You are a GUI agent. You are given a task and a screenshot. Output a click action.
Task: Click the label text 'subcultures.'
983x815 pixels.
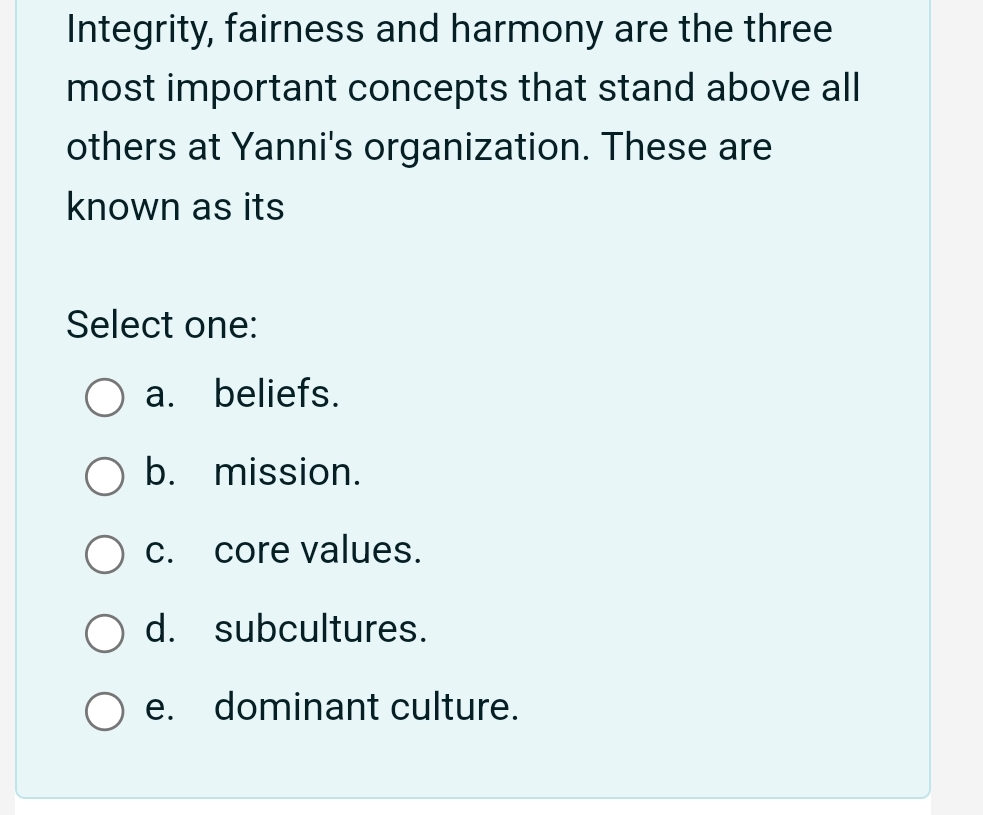pos(320,628)
